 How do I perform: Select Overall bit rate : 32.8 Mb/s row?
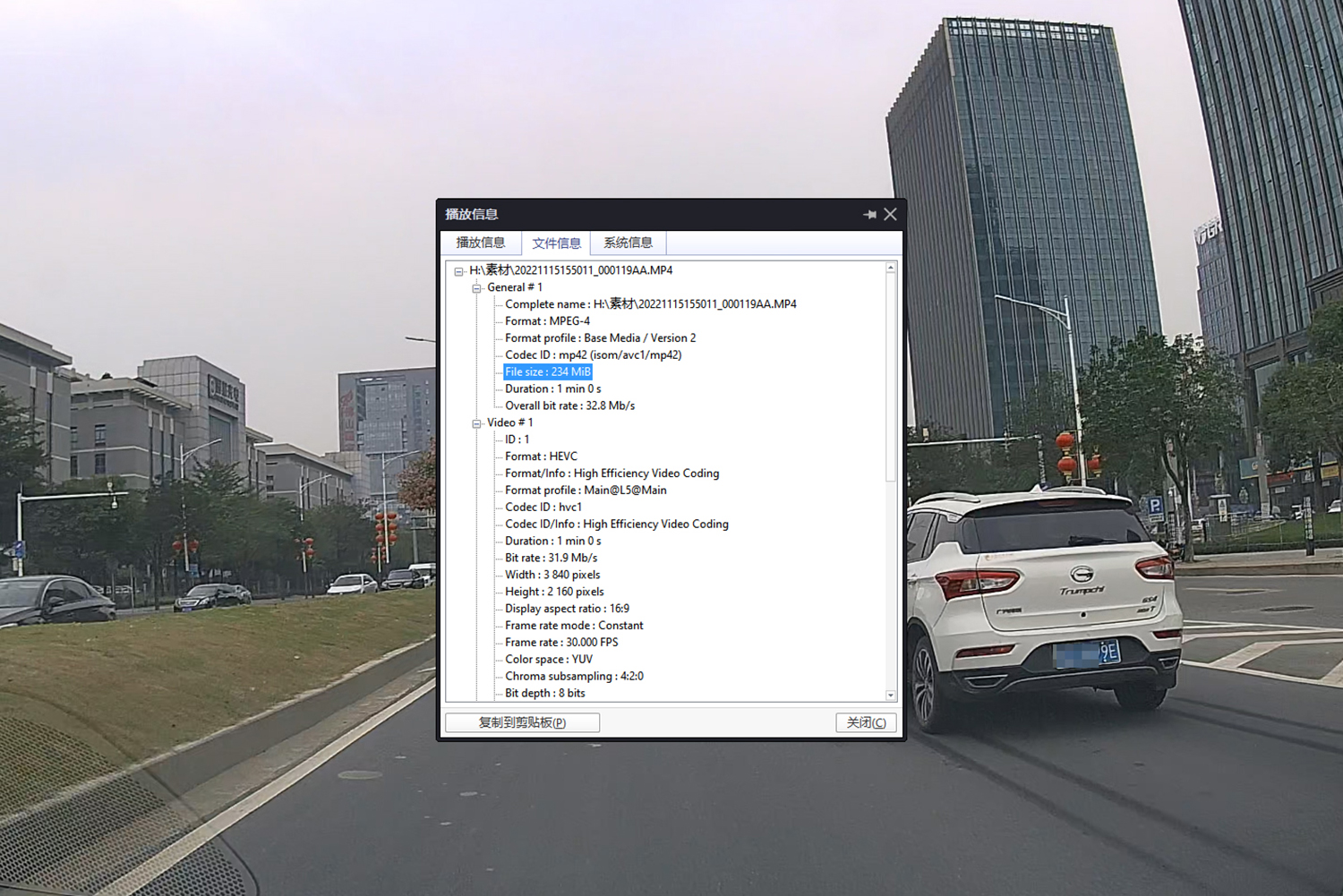tap(569, 405)
